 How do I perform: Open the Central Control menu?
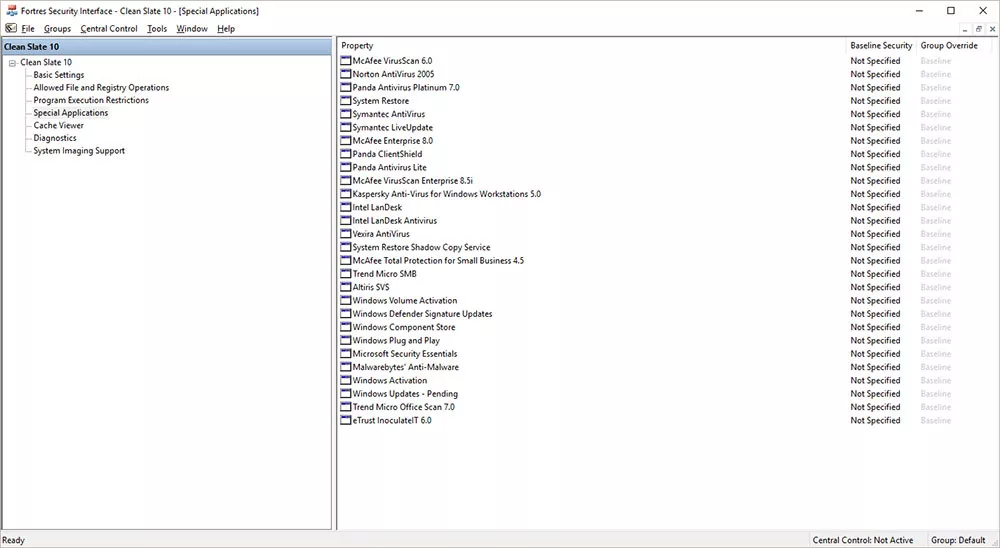coord(109,29)
